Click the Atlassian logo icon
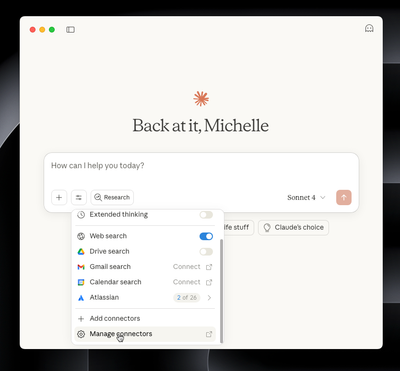 click(x=81, y=298)
